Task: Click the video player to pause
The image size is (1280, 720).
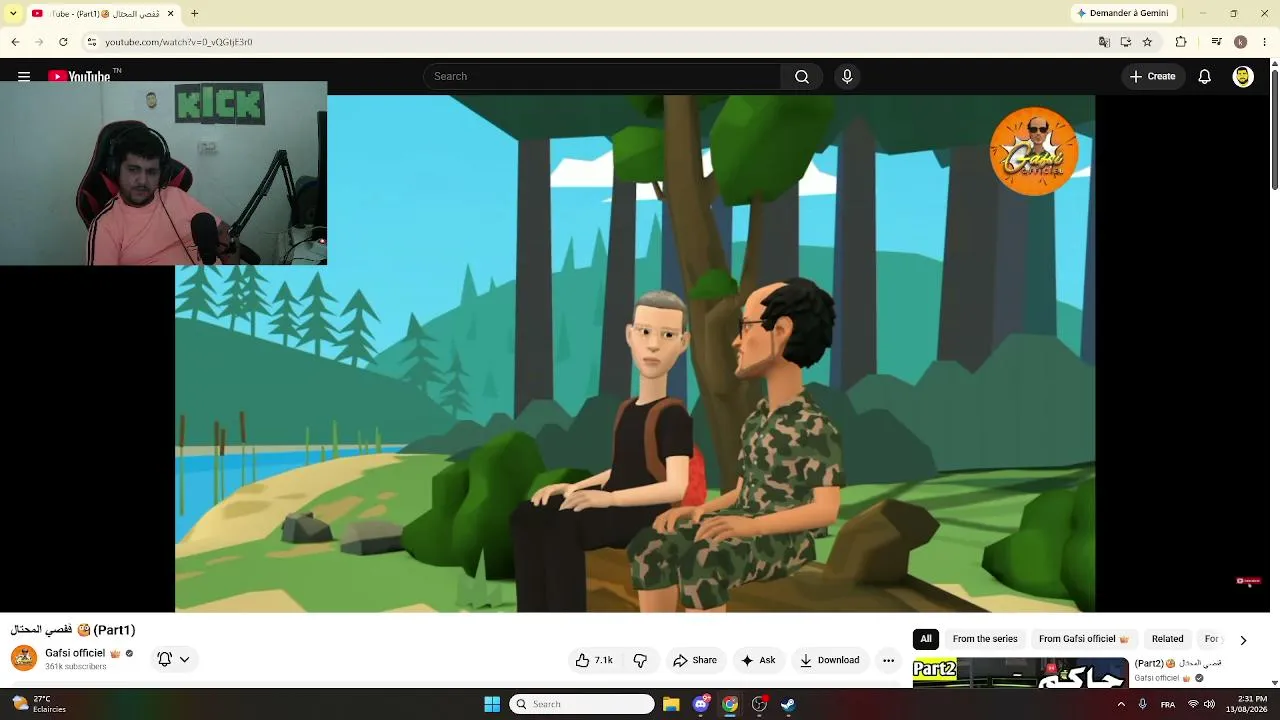Action: (x=635, y=353)
